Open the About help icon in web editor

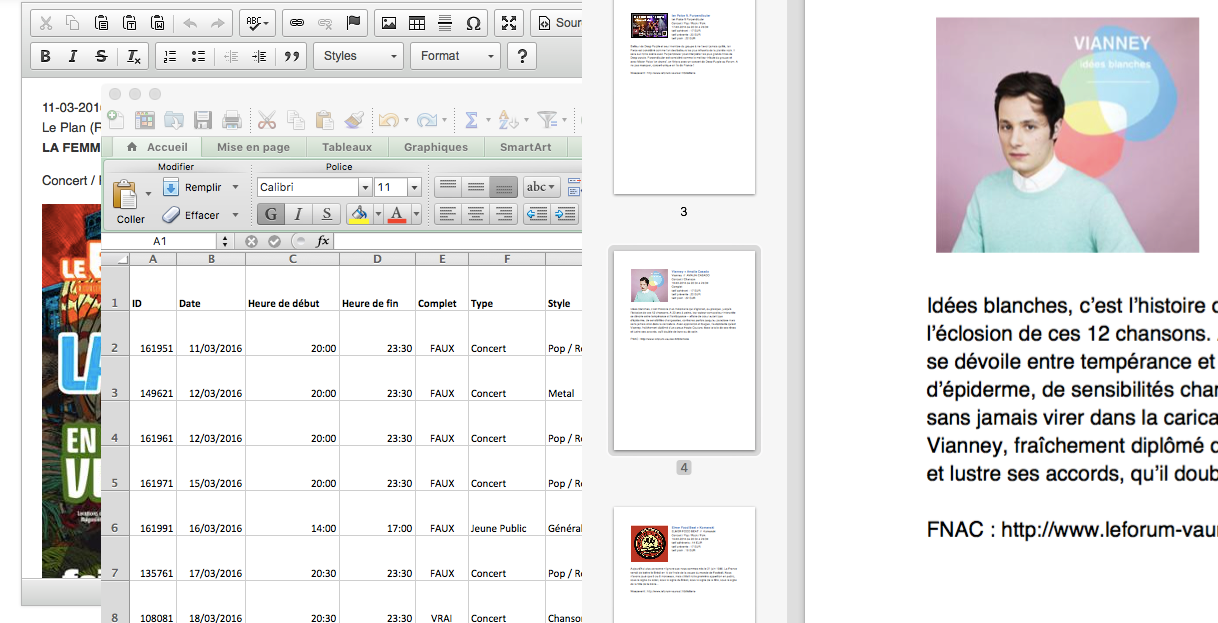(521, 56)
